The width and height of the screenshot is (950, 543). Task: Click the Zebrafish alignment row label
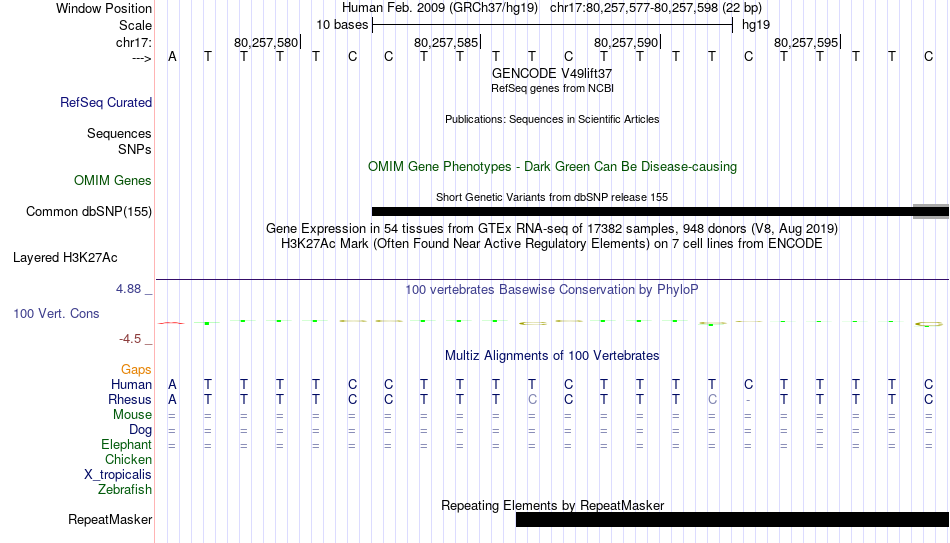tap(125, 490)
